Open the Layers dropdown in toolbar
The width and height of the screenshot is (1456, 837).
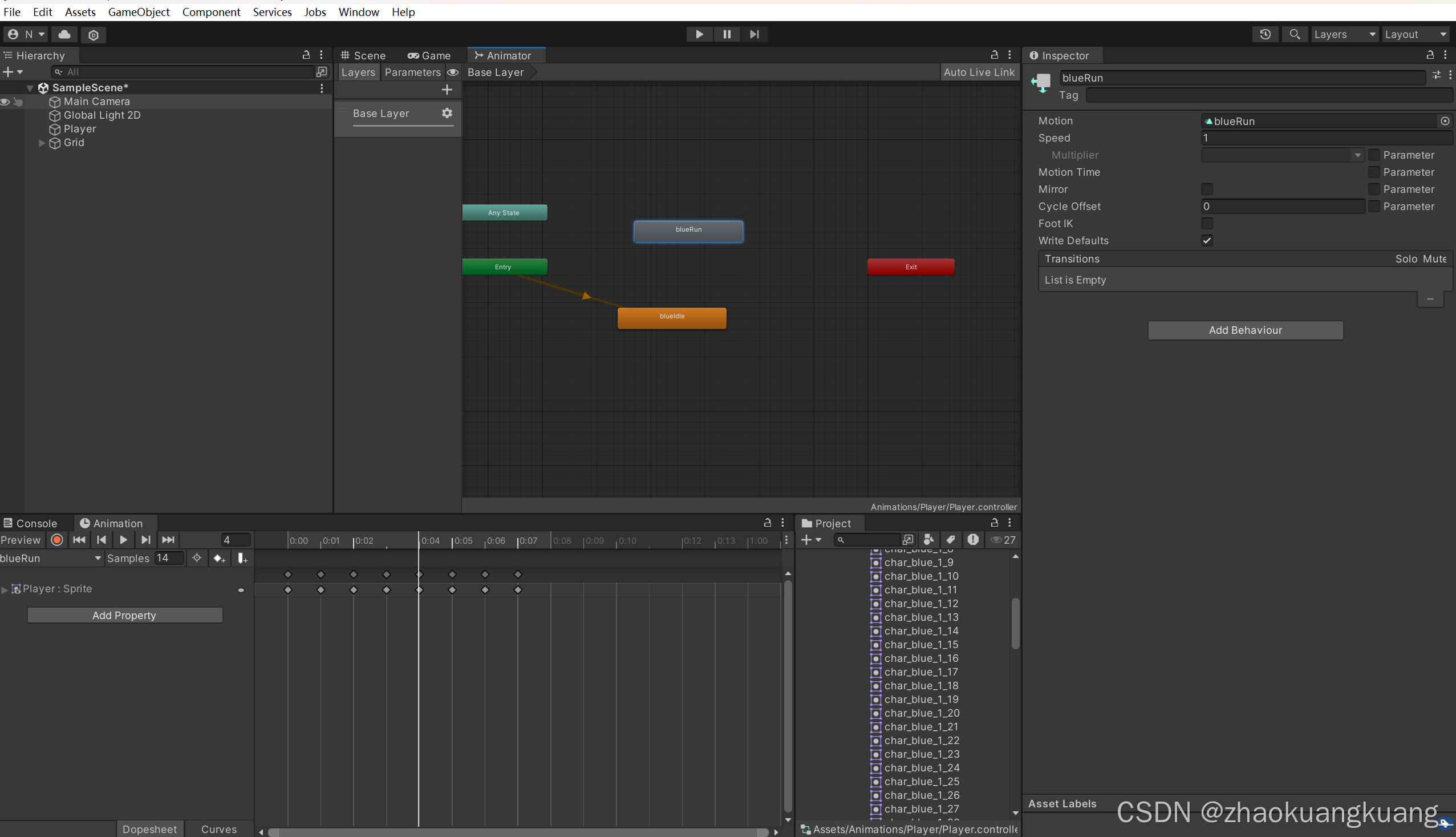point(1344,34)
